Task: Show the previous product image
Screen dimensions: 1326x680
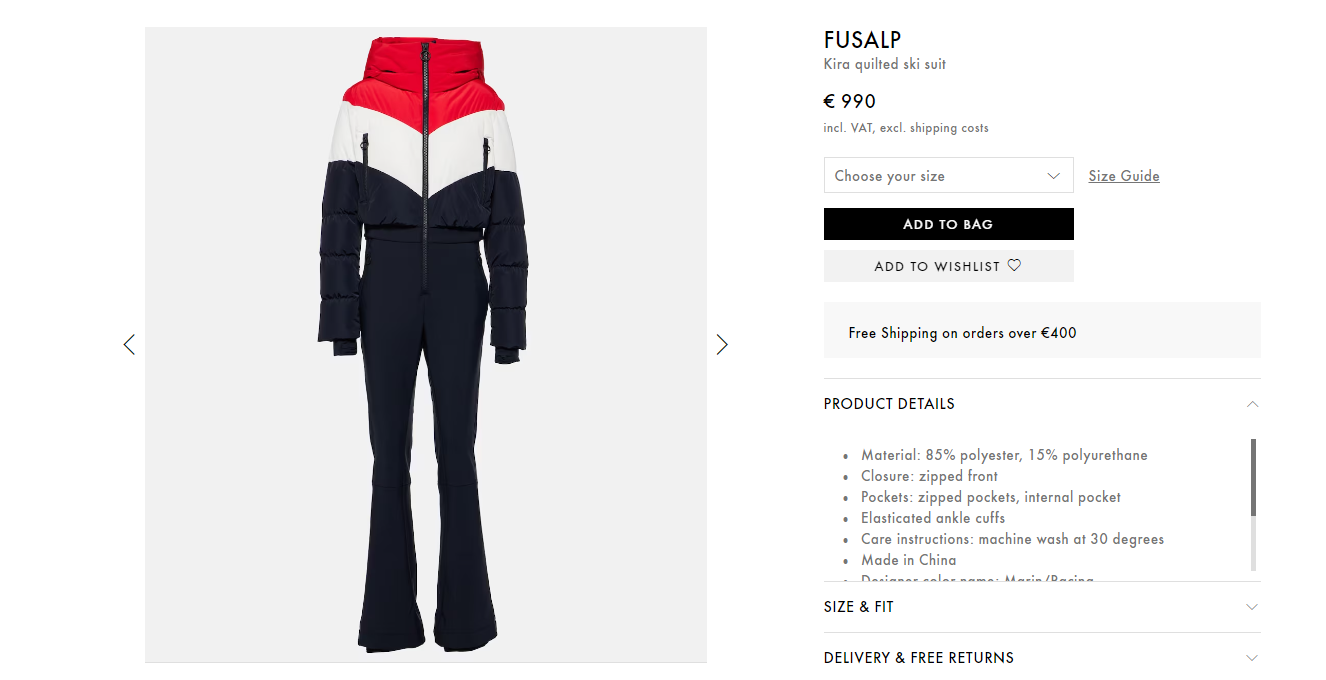Action: tap(129, 345)
